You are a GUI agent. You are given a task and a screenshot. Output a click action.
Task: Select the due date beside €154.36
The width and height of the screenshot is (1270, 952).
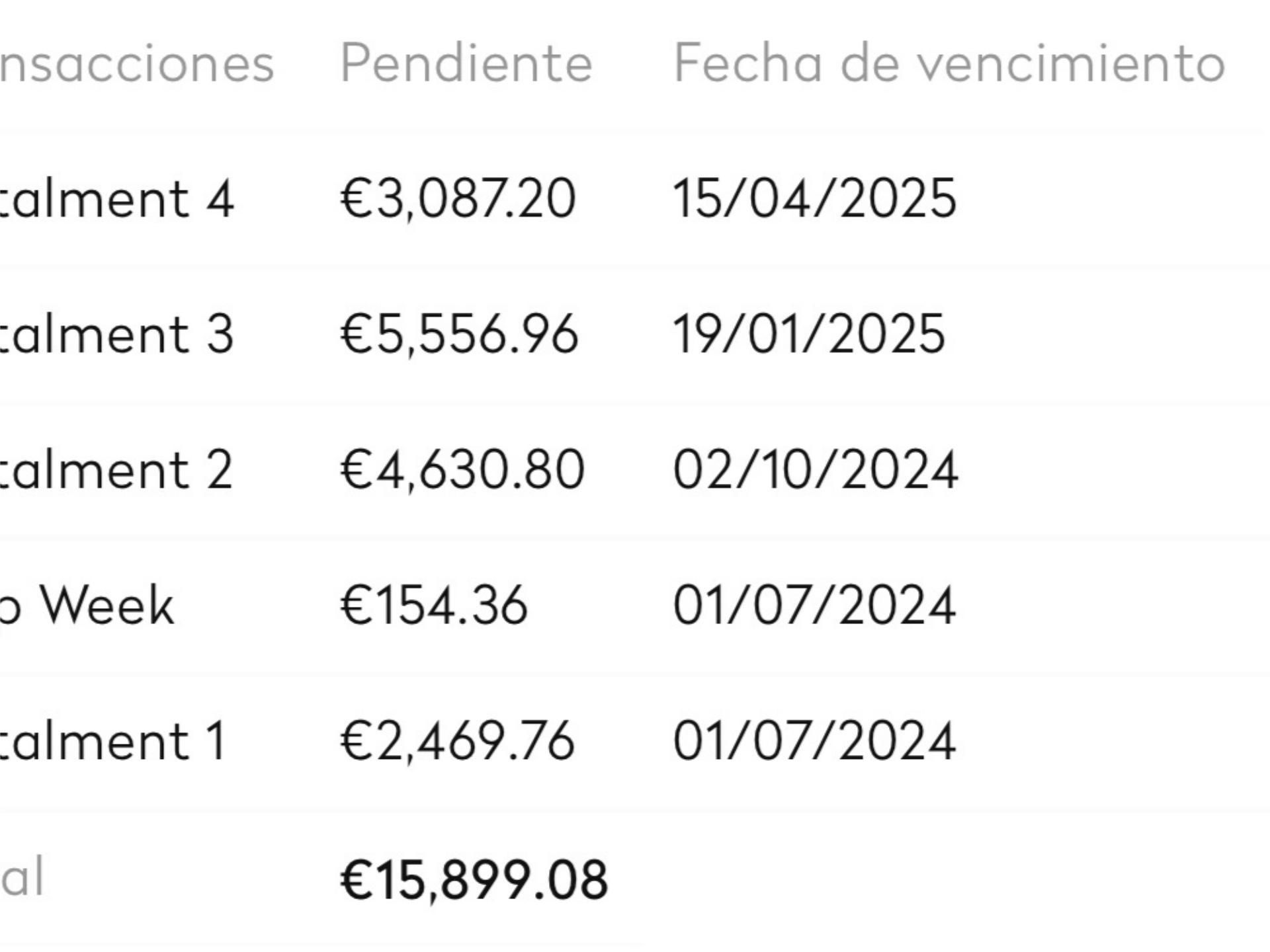(814, 606)
